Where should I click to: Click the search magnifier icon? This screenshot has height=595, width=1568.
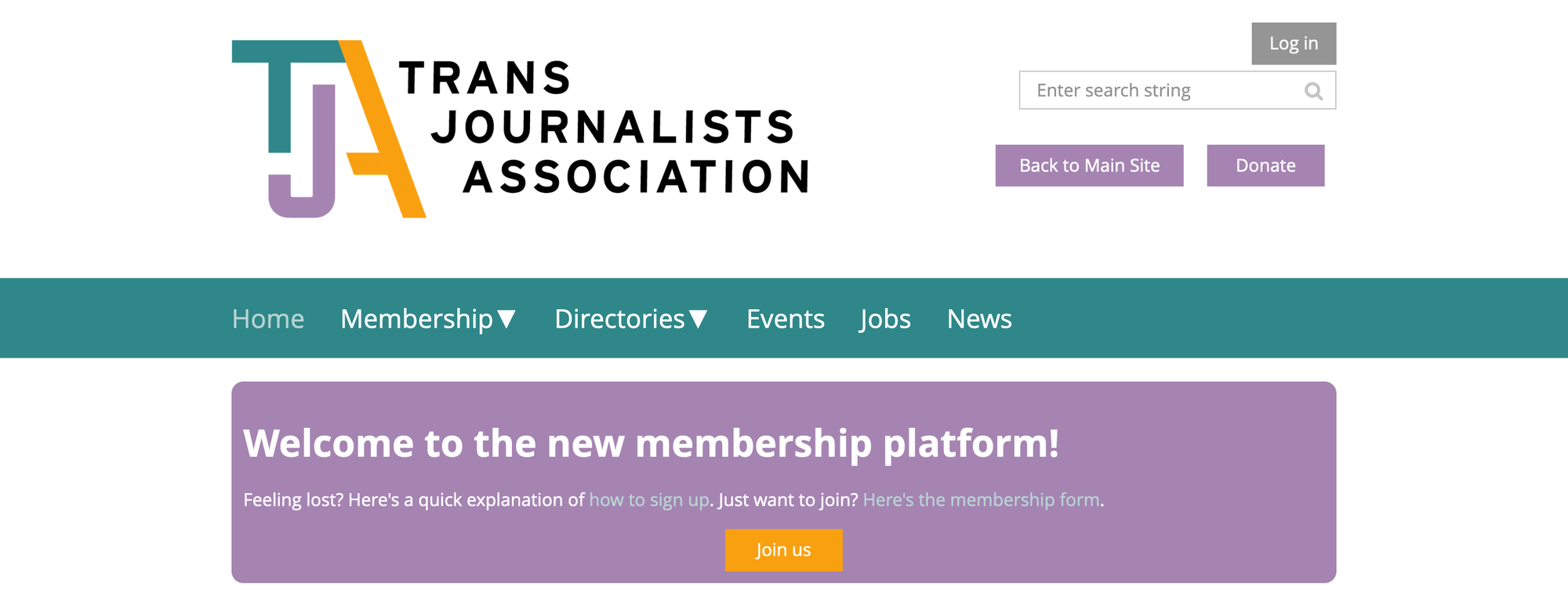coord(1313,90)
